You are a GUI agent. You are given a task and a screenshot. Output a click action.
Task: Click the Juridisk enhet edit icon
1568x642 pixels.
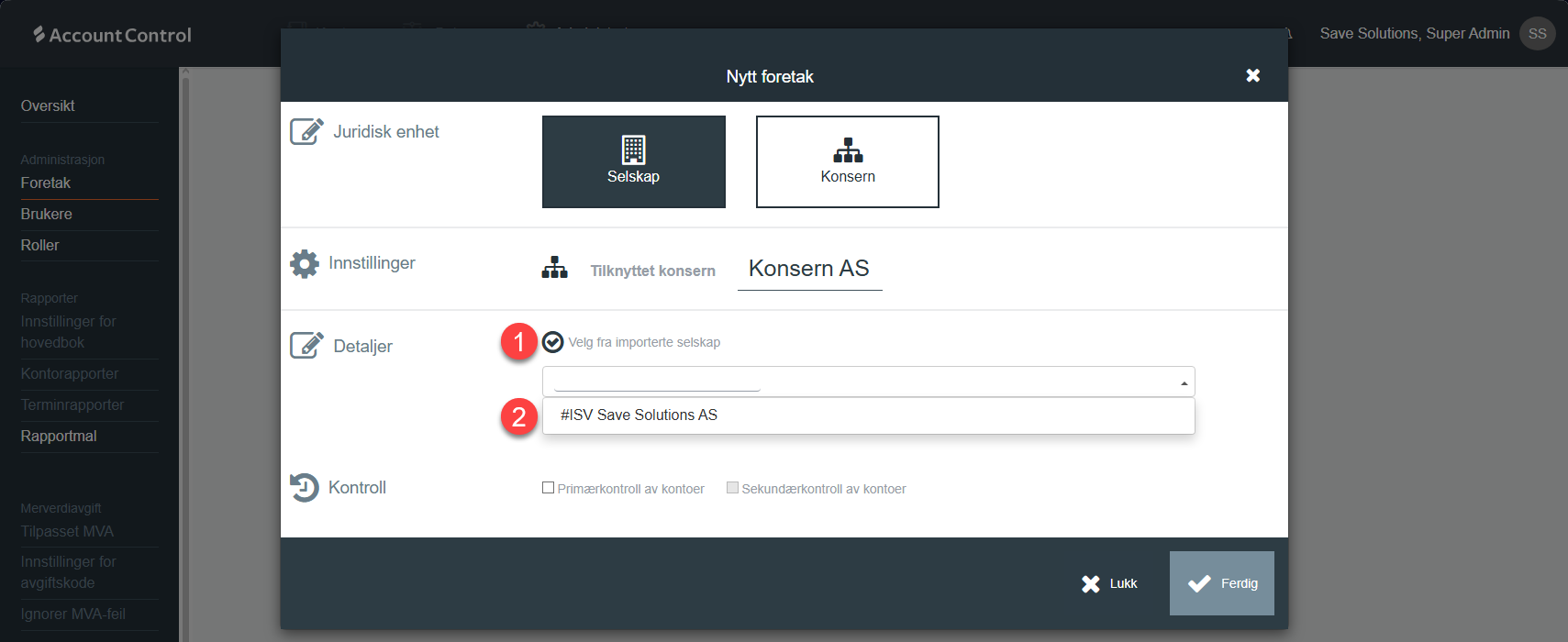coord(306,132)
